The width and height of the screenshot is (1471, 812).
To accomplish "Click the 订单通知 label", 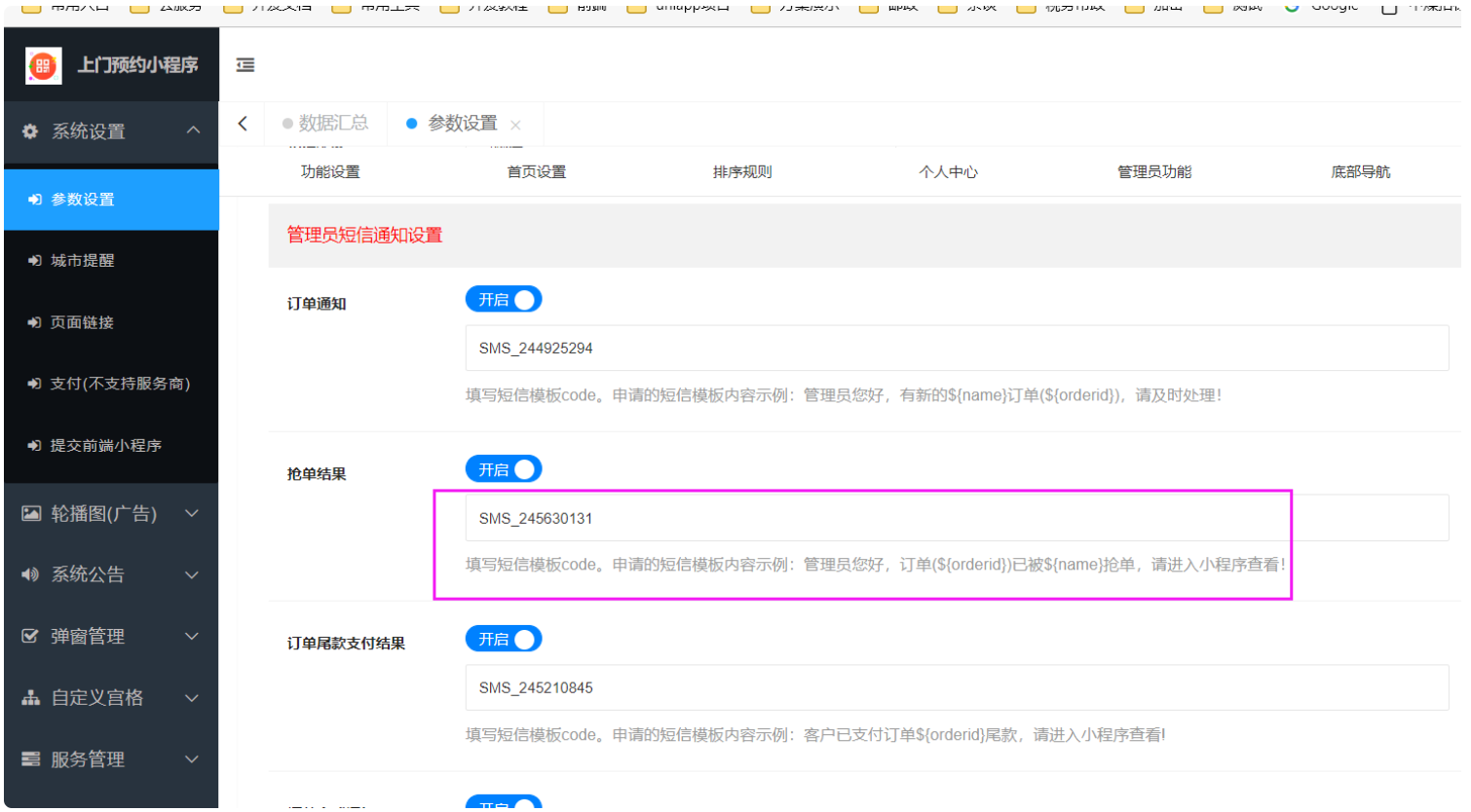I will point(317,304).
